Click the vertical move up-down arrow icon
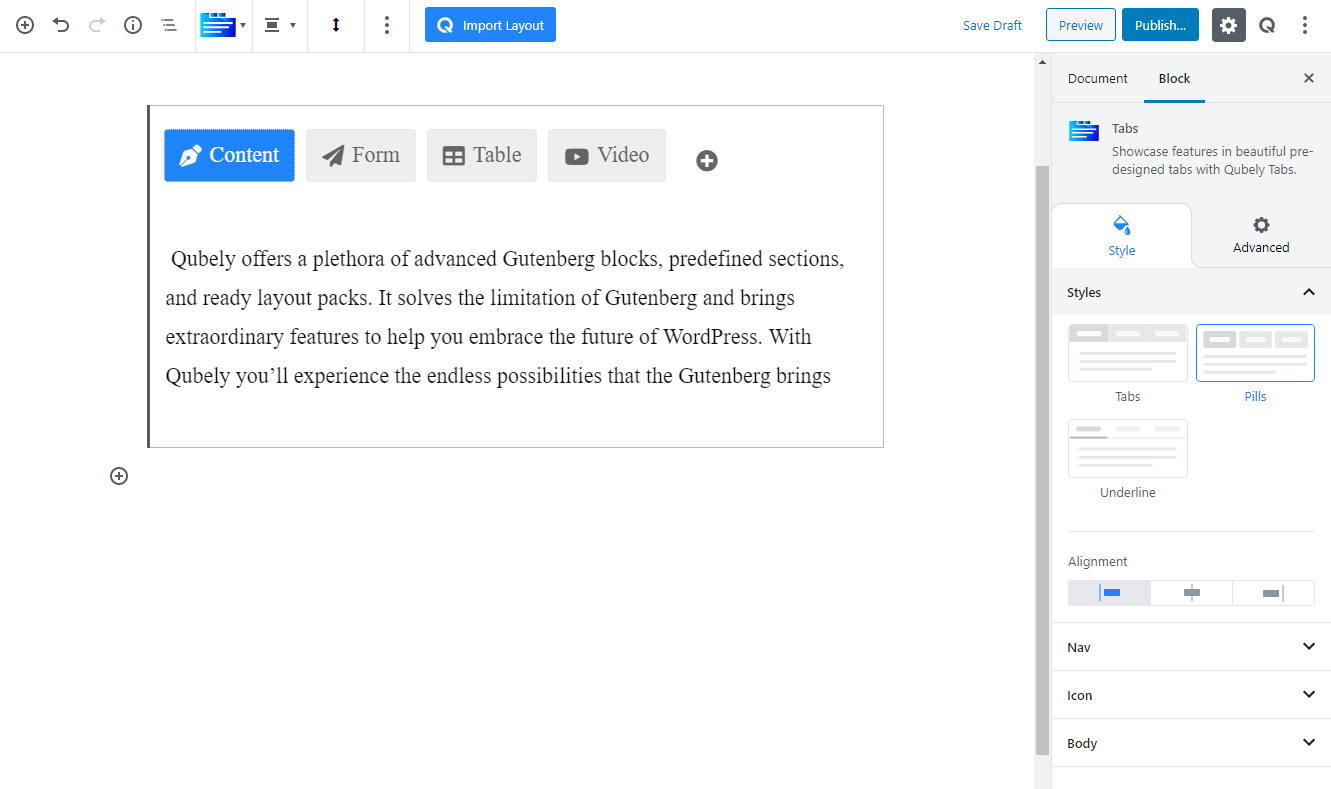Viewport: 1331px width, 789px height. (336, 25)
